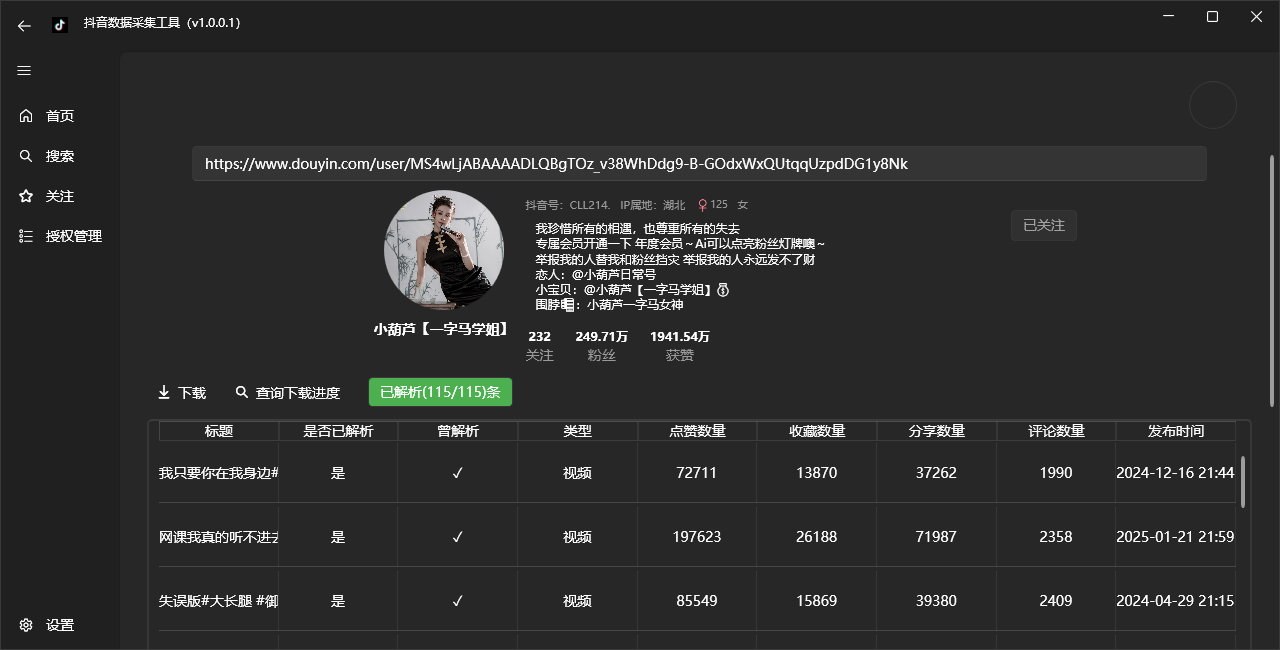Select the home icon beside 首页
This screenshot has height=650, width=1280.
pos(26,115)
